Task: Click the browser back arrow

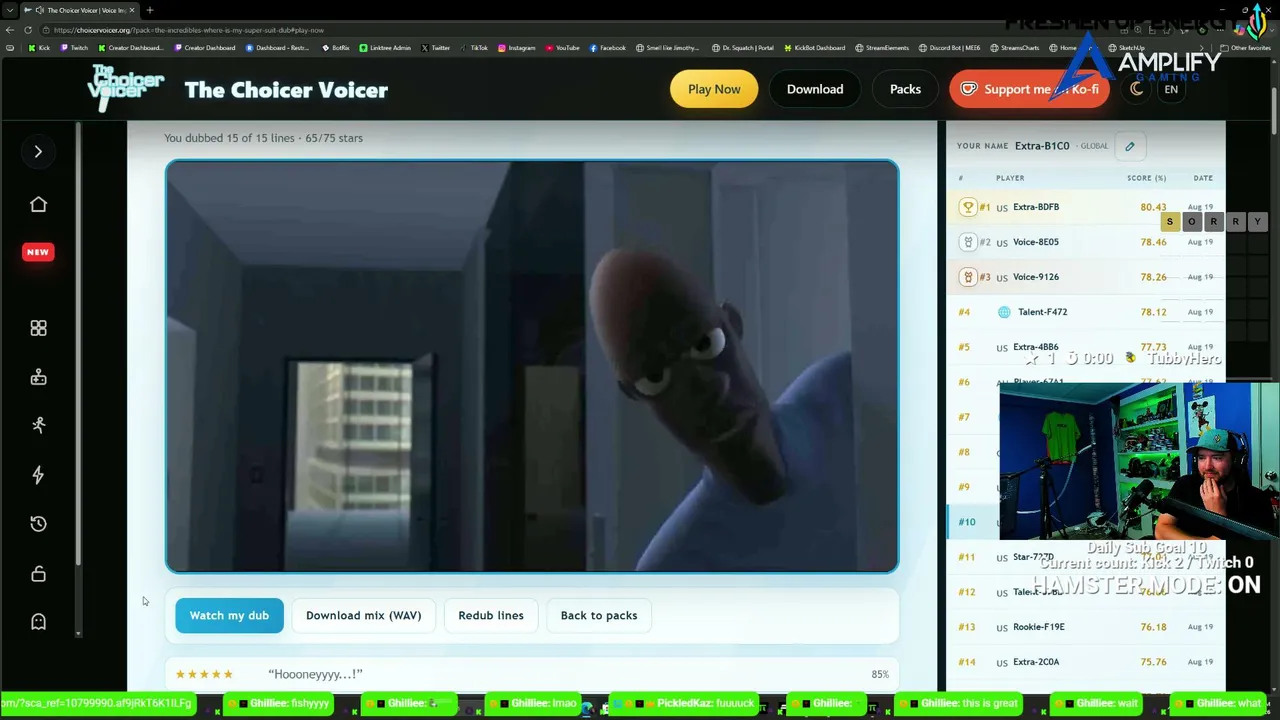Action: click(x=10, y=30)
